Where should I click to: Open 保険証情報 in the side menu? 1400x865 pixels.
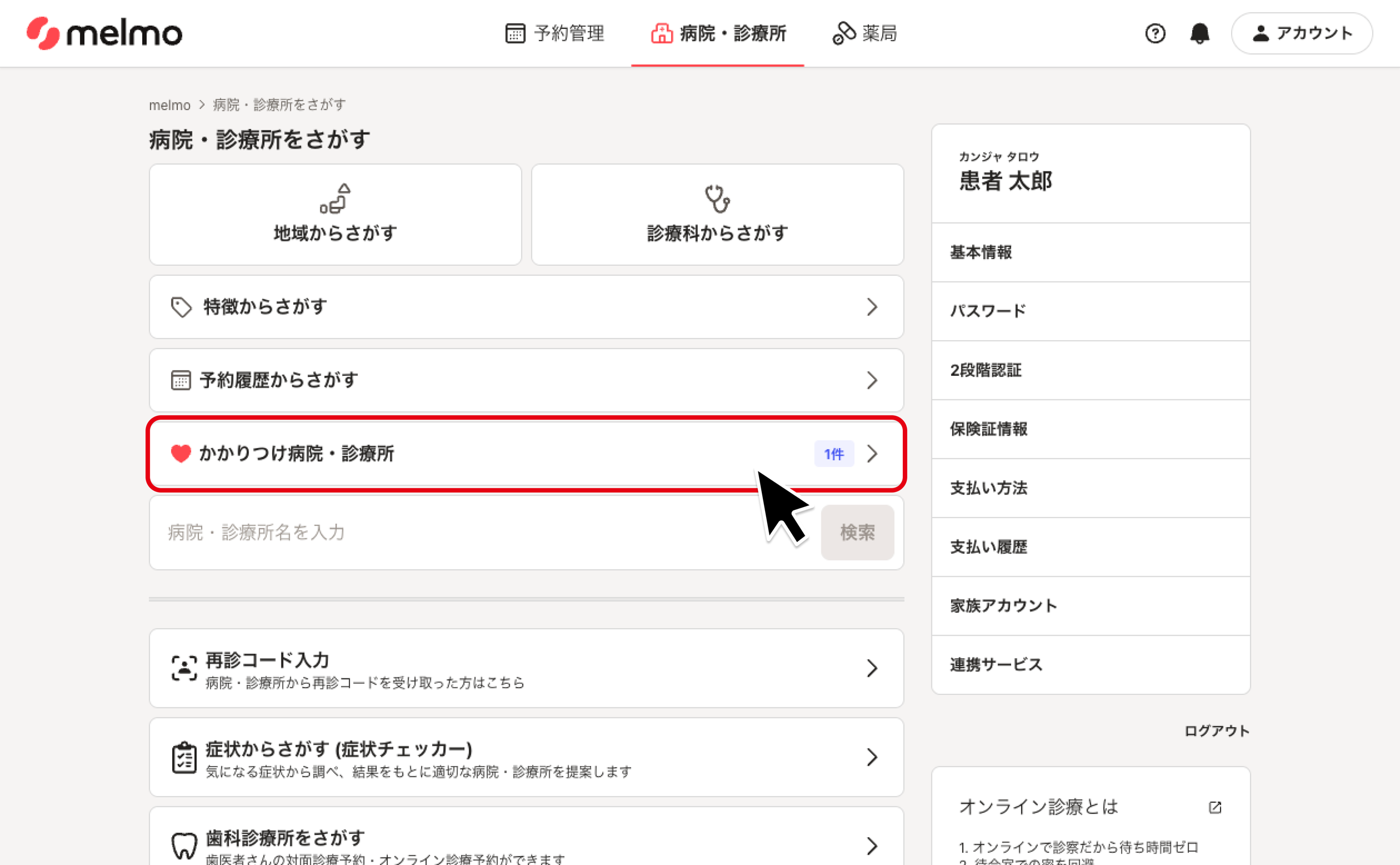989,429
